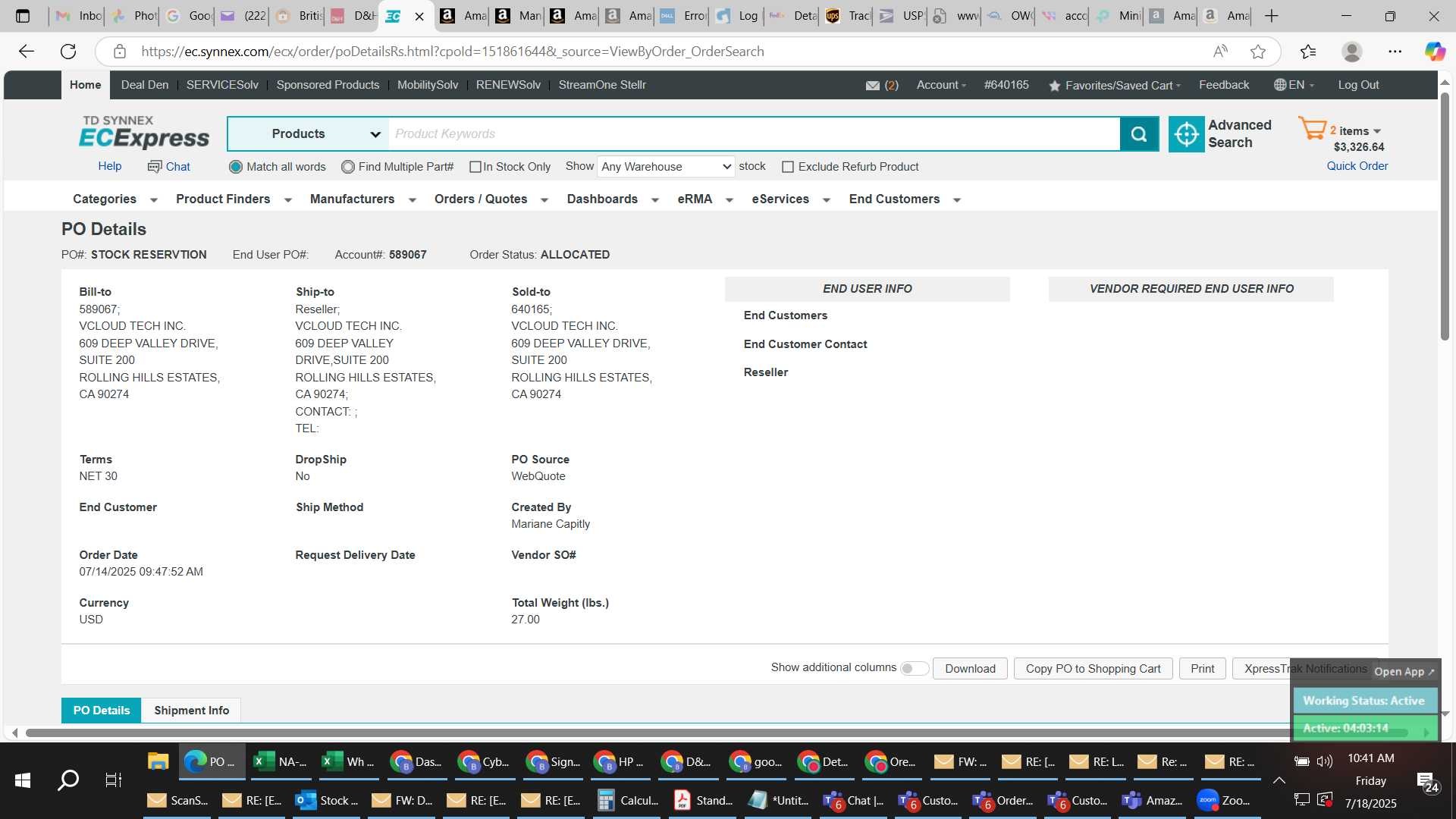Open the shopping cart icon

[x=1312, y=129]
